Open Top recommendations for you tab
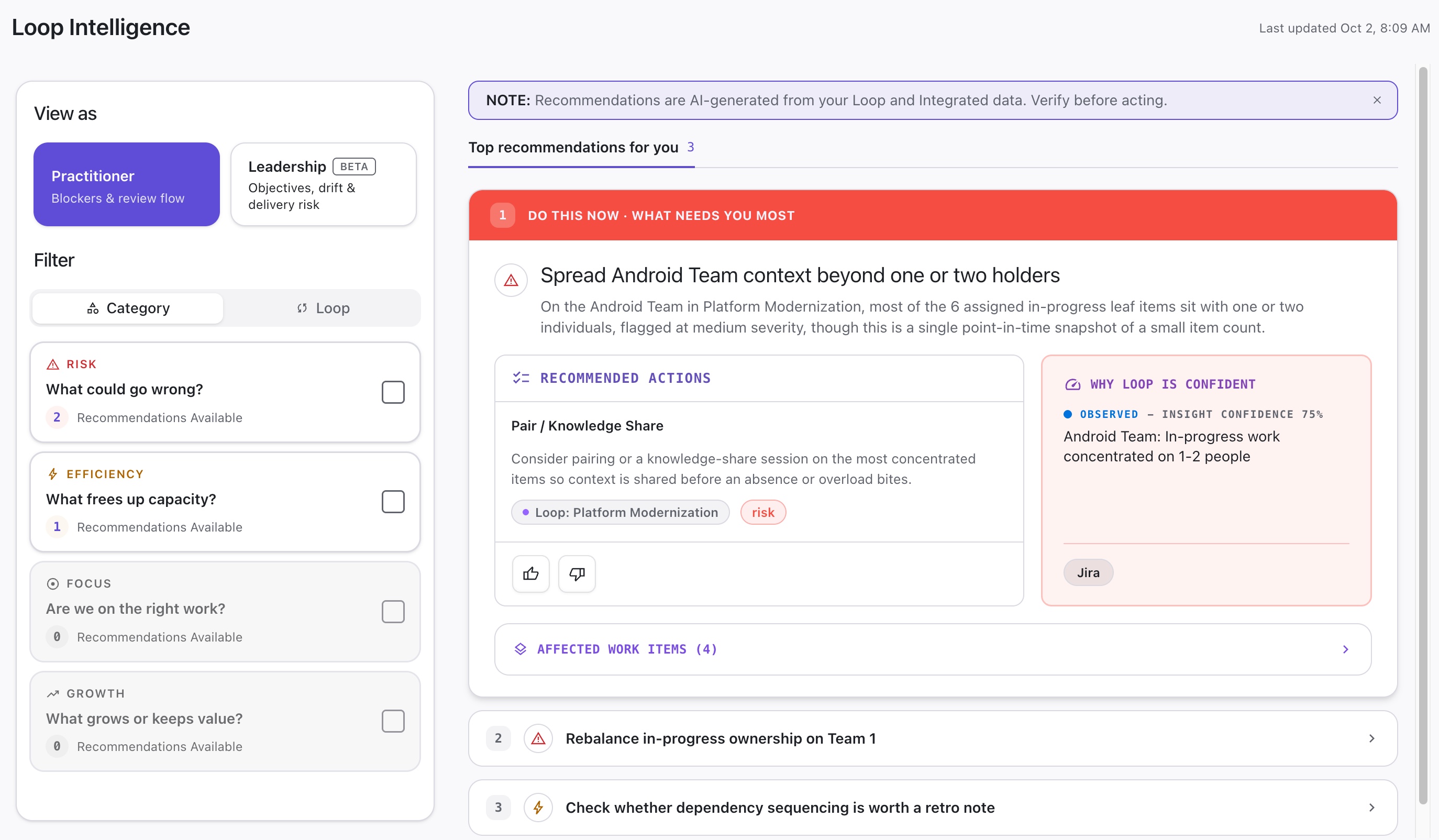This screenshot has width=1439, height=840. tap(581, 148)
